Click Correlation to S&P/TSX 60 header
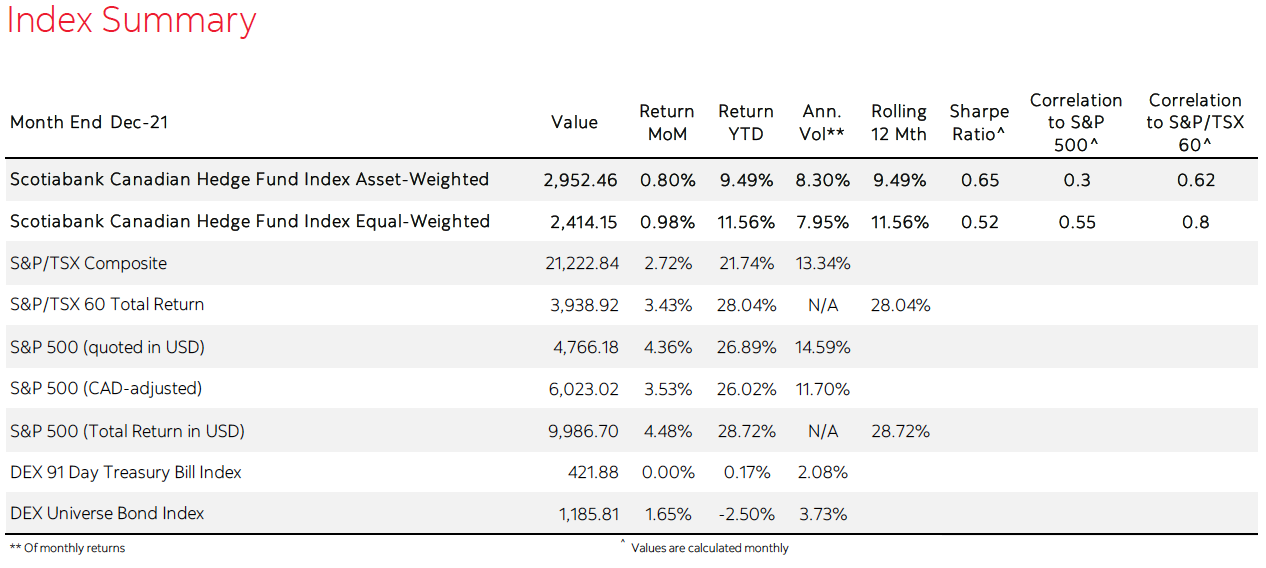This screenshot has width=1266, height=568. pyautogui.click(x=1195, y=122)
